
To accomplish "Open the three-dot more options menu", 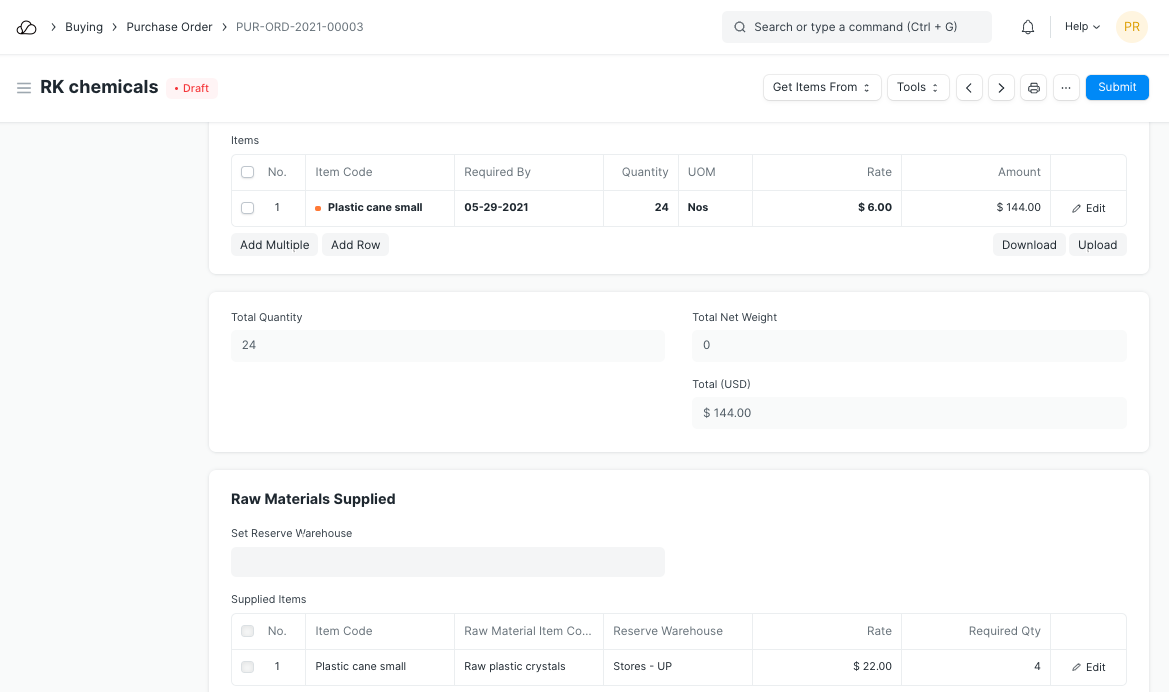I will [1066, 88].
